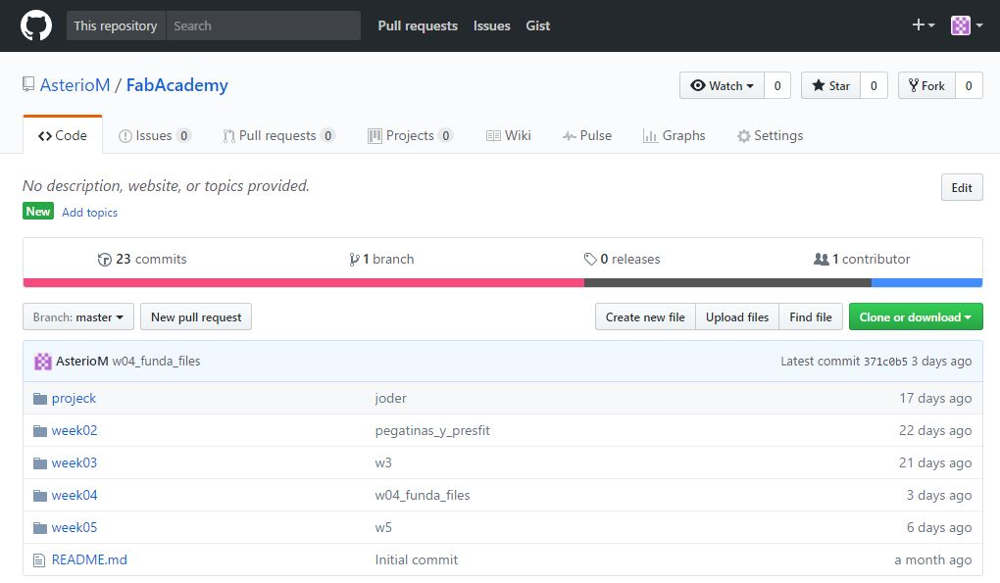Click the Graphs bar-chart icon
1000x583 pixels.
pyautogui.click(x=650, y=136)
